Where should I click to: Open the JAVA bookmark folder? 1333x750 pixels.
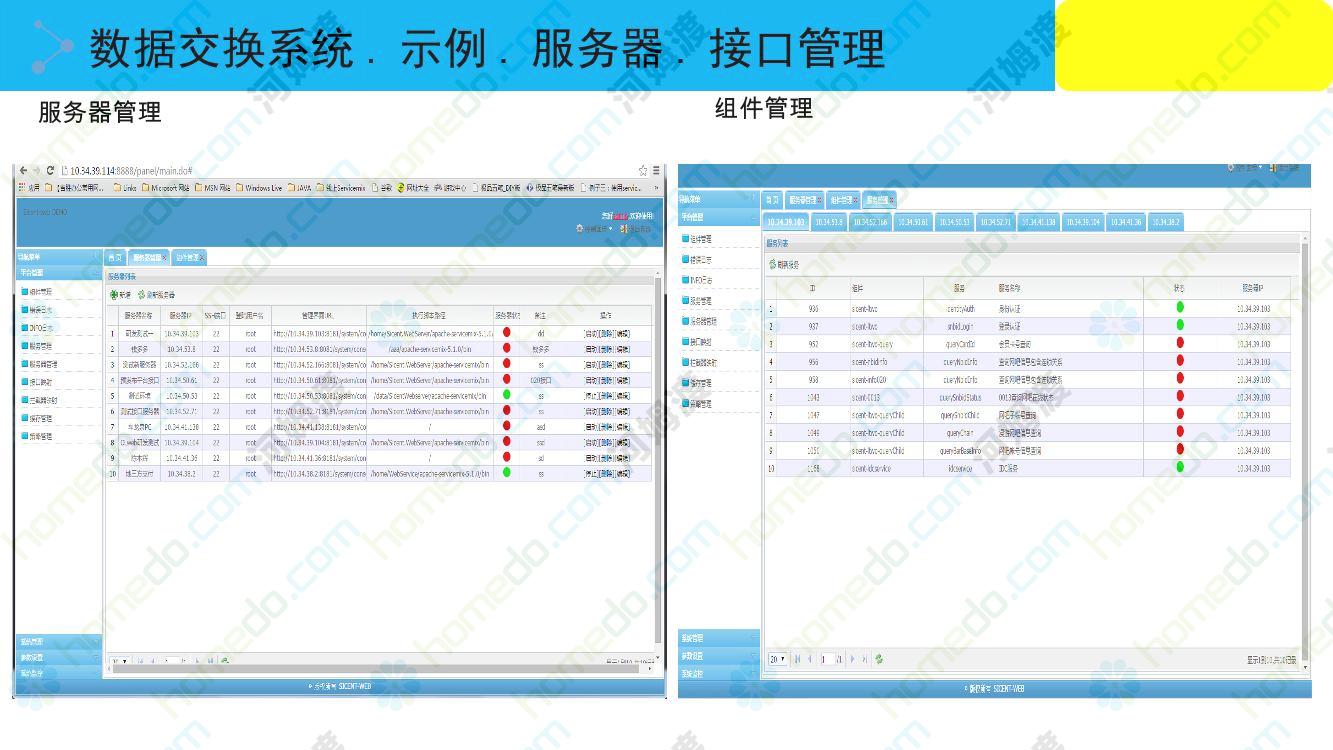[299, 187]
